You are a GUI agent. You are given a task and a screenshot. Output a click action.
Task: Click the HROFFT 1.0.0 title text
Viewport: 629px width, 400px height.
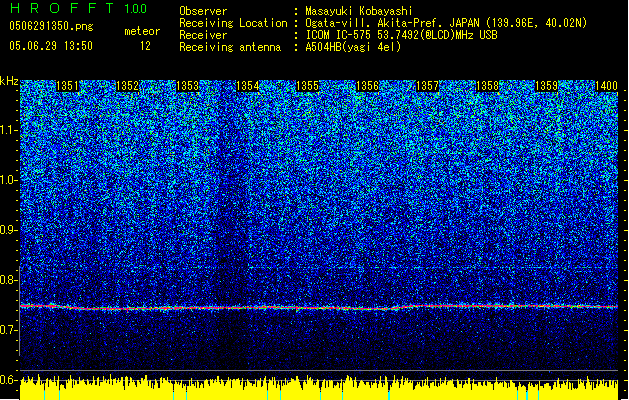pyautogui.click(x=79, y=8)
